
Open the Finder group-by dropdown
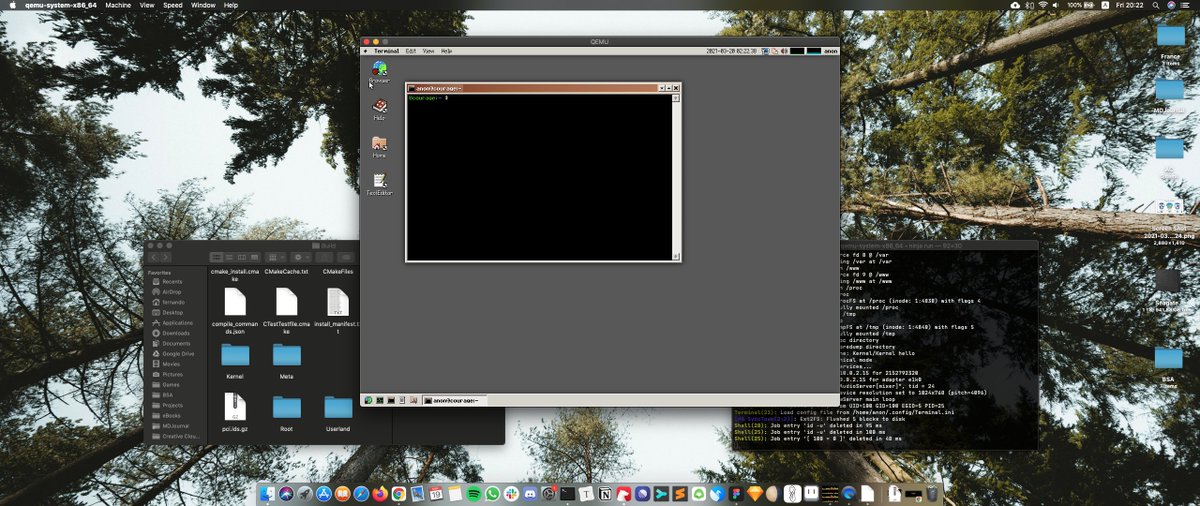tap(276, 257)
